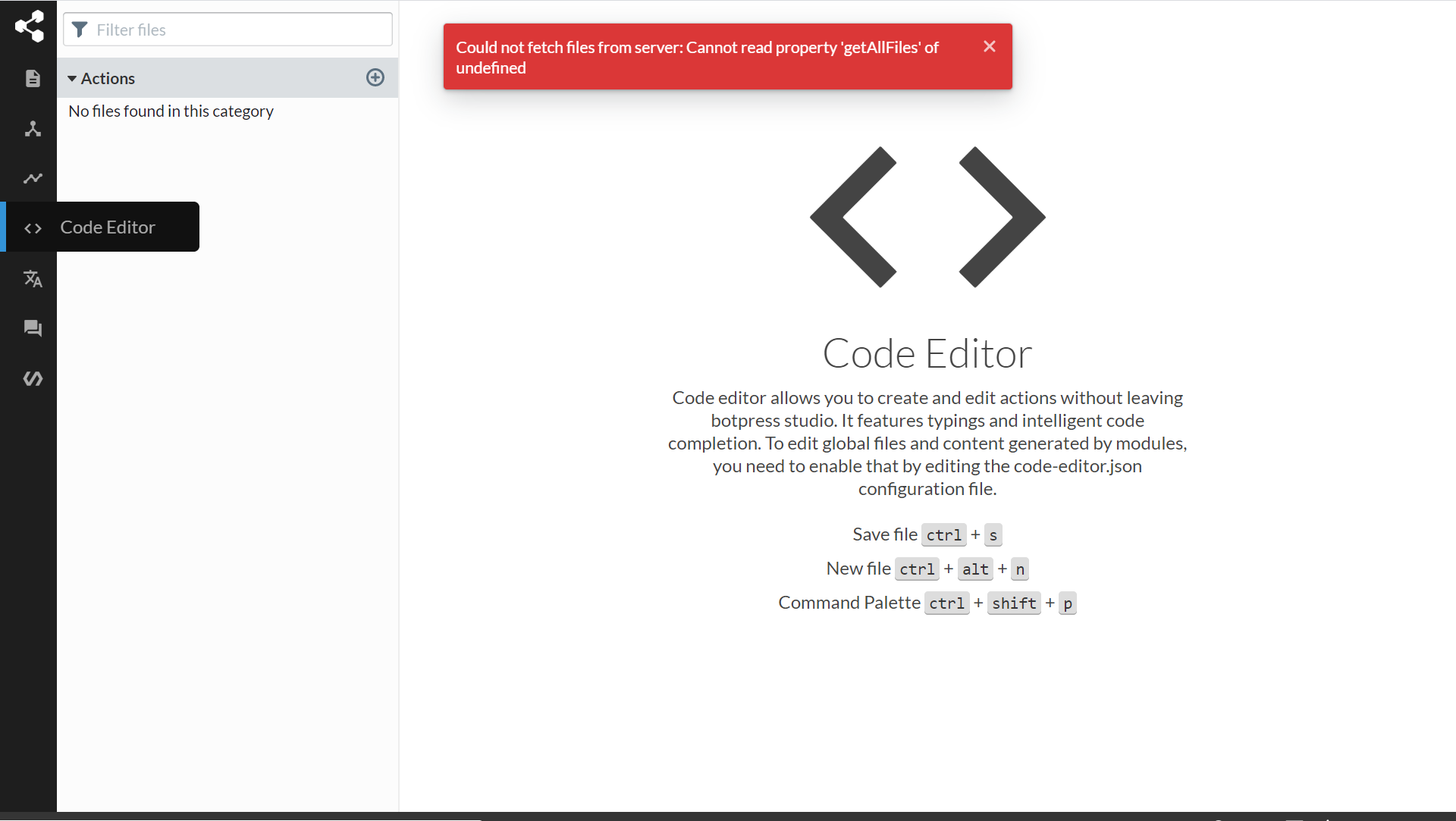
Task: Dismiss the red error notification
Action: [x=990, y=46]
